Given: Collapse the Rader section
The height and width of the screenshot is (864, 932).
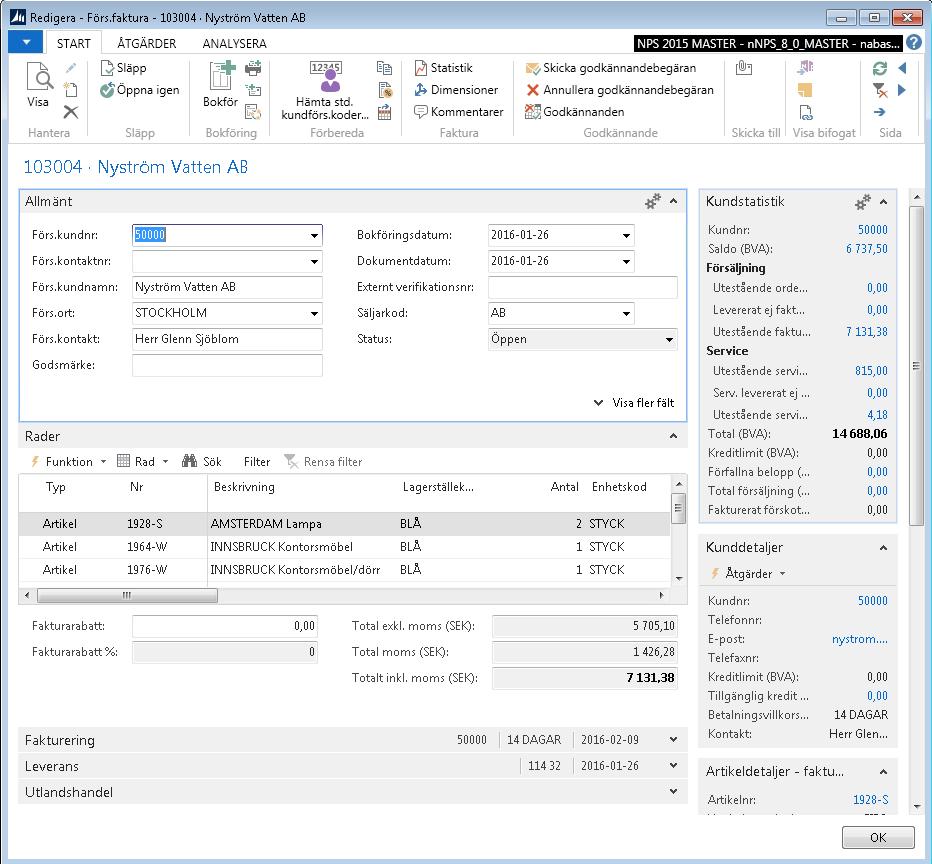Looking at the screenshot, I should (x=673, y=436).
